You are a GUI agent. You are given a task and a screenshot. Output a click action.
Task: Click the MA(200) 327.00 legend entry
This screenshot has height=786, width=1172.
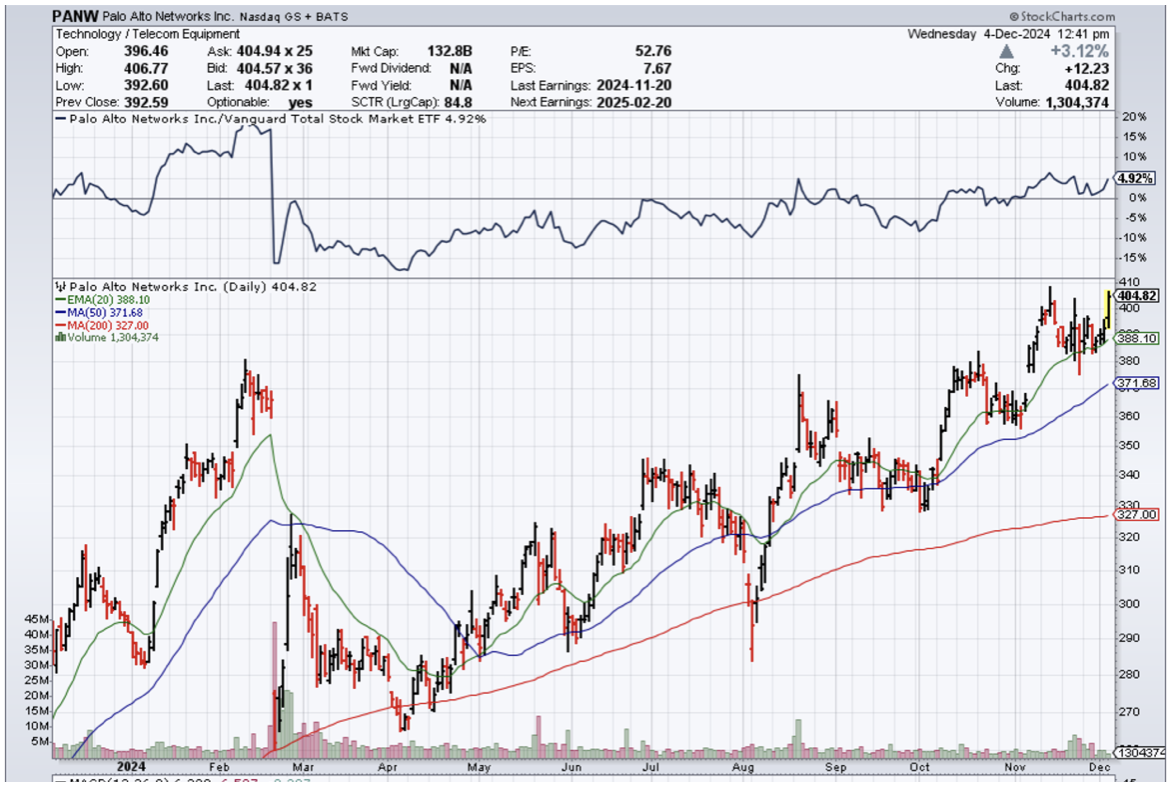point(102,325)
